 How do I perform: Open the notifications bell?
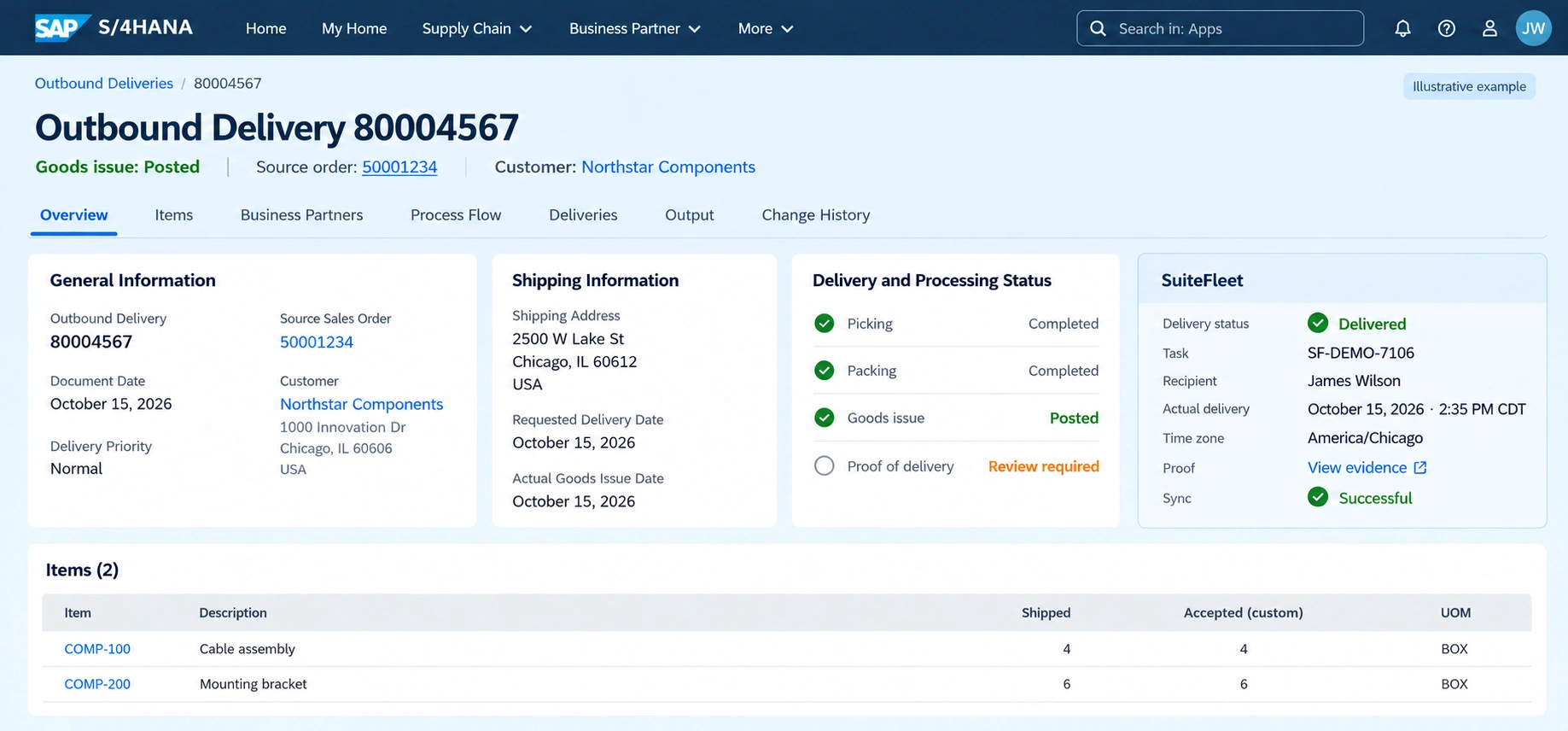pyautogui.click(x=1402, y=28)
